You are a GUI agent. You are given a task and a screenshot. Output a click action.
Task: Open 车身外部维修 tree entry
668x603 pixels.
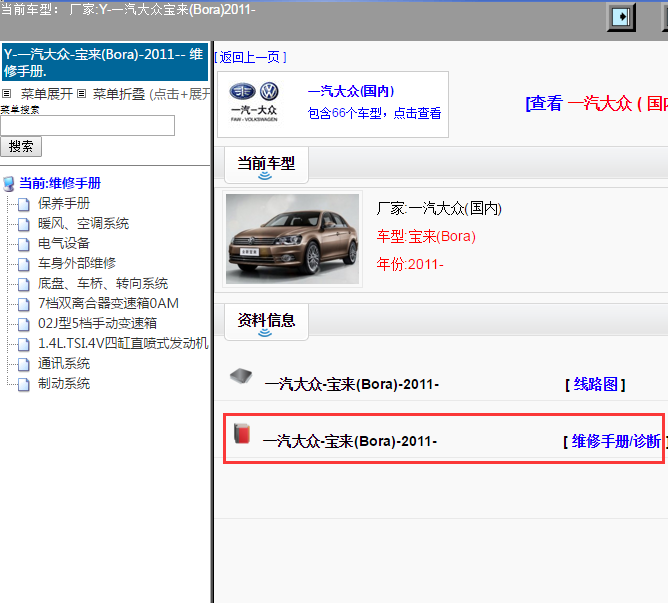pos(77,263)
